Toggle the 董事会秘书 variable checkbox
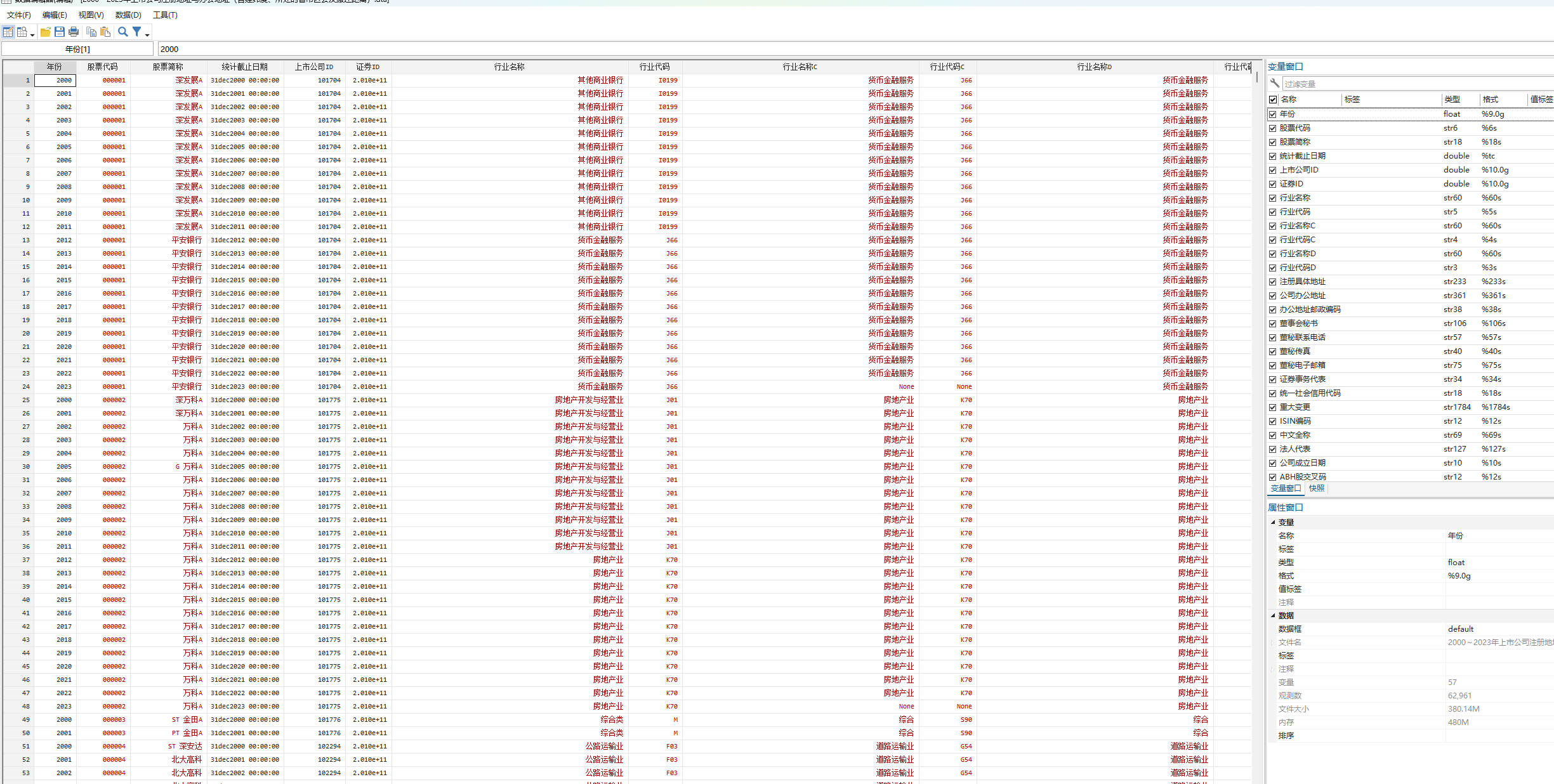 pos(1272,323)
